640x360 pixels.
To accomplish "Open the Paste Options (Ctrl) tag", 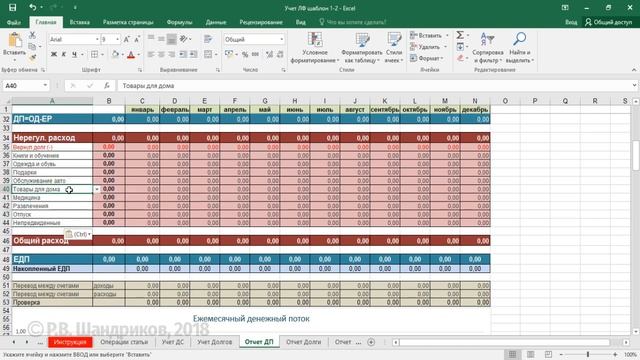I will 78,234.
